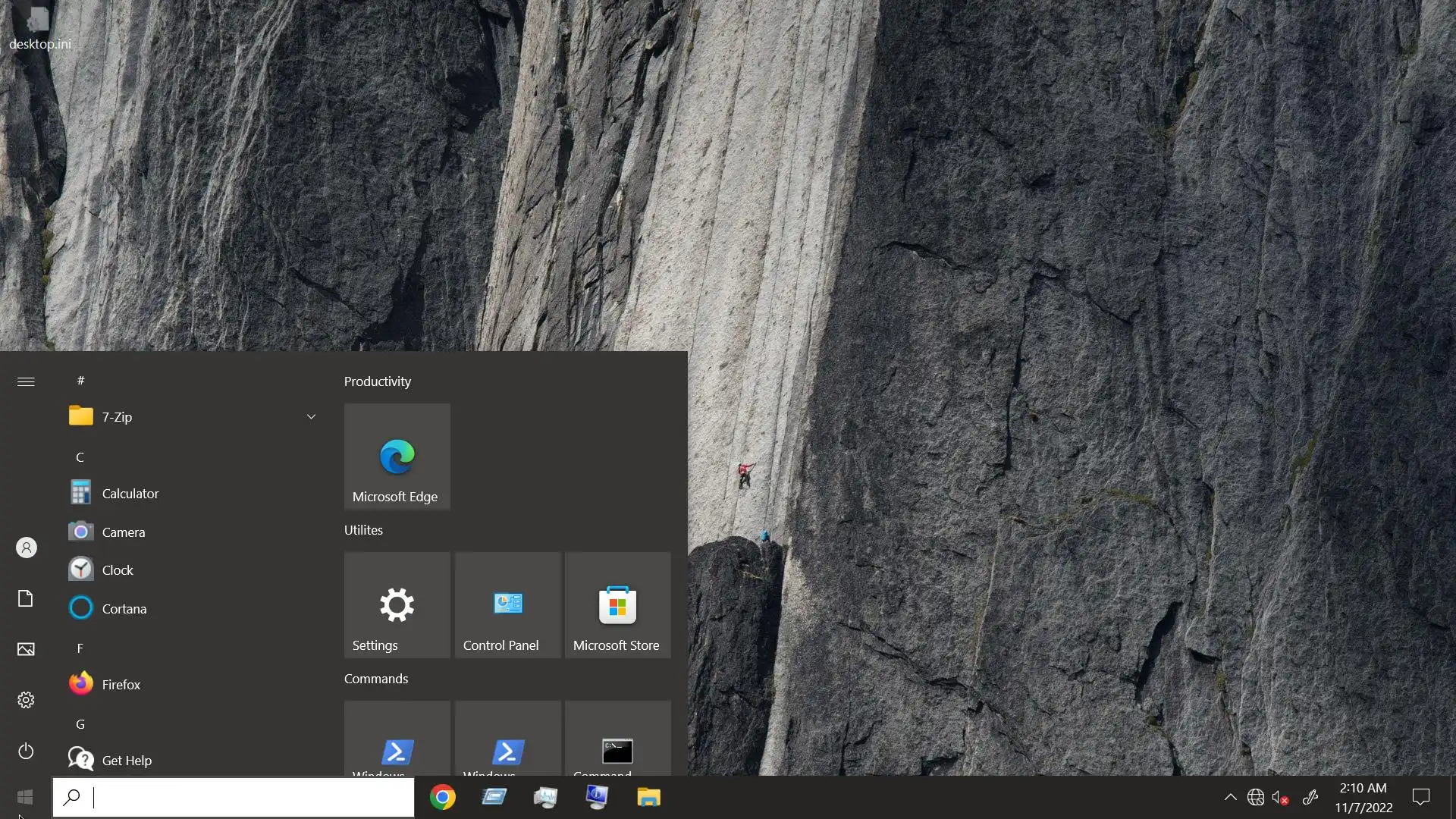Show hidden system tray icons
The width and height of the screenshot is (1456, 819).
1230,797
